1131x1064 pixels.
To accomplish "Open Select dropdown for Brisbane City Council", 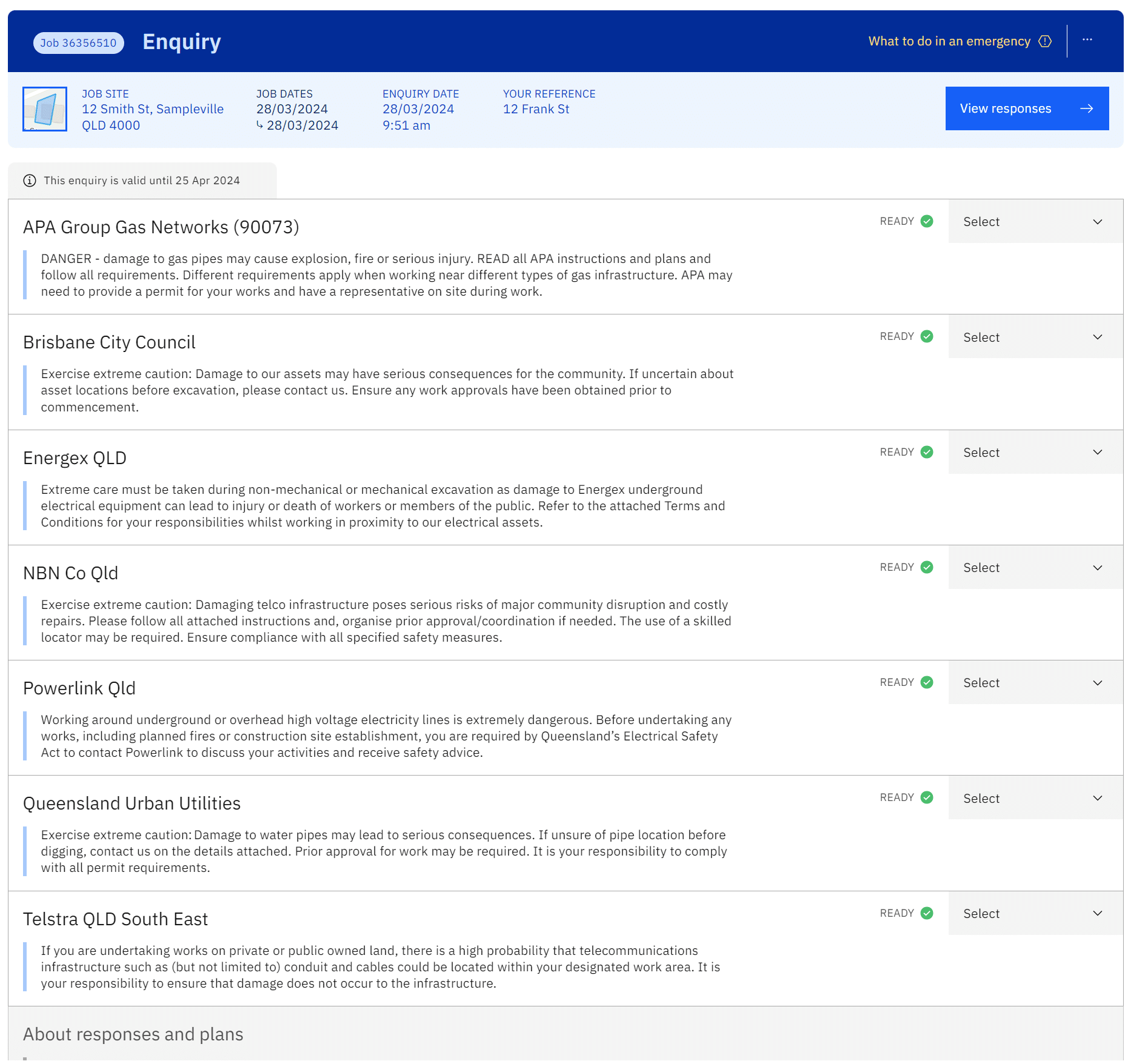I will point(1035,337).
